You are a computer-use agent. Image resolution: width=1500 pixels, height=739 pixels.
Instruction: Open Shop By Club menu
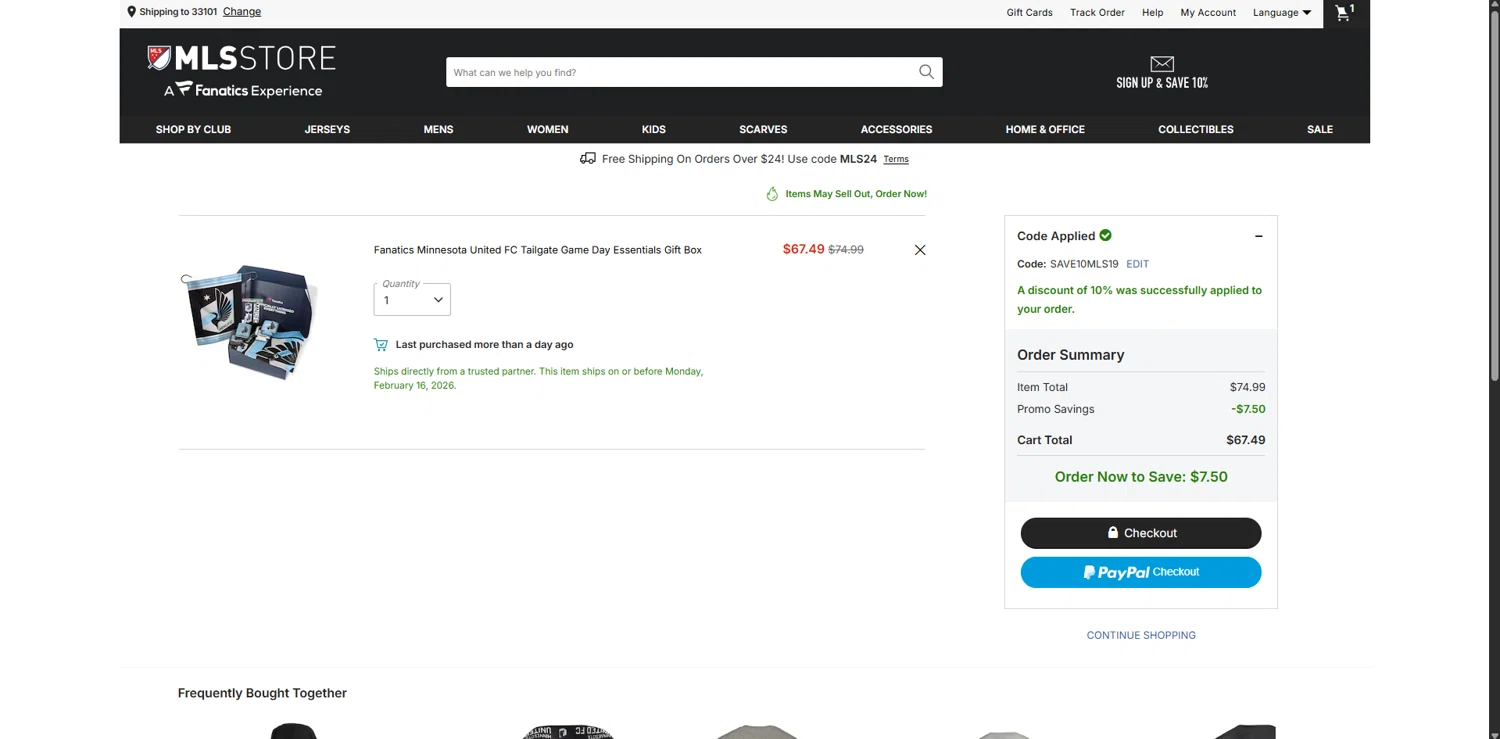point(193,129)
